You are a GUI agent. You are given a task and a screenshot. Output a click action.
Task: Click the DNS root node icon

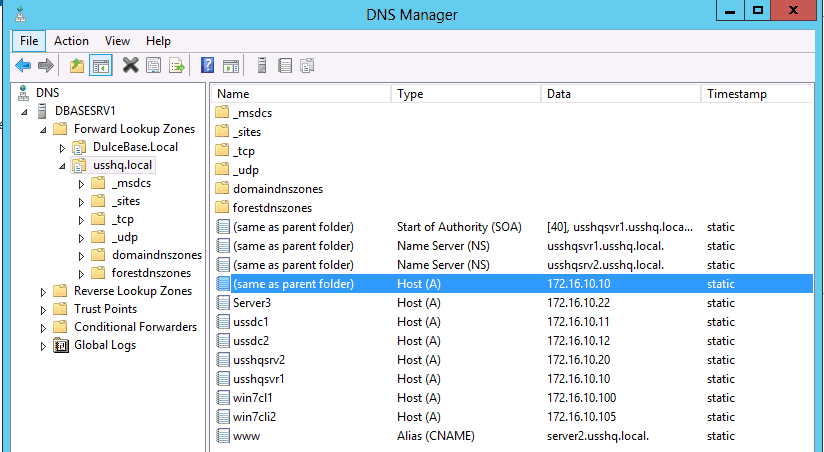click(23, 93)
